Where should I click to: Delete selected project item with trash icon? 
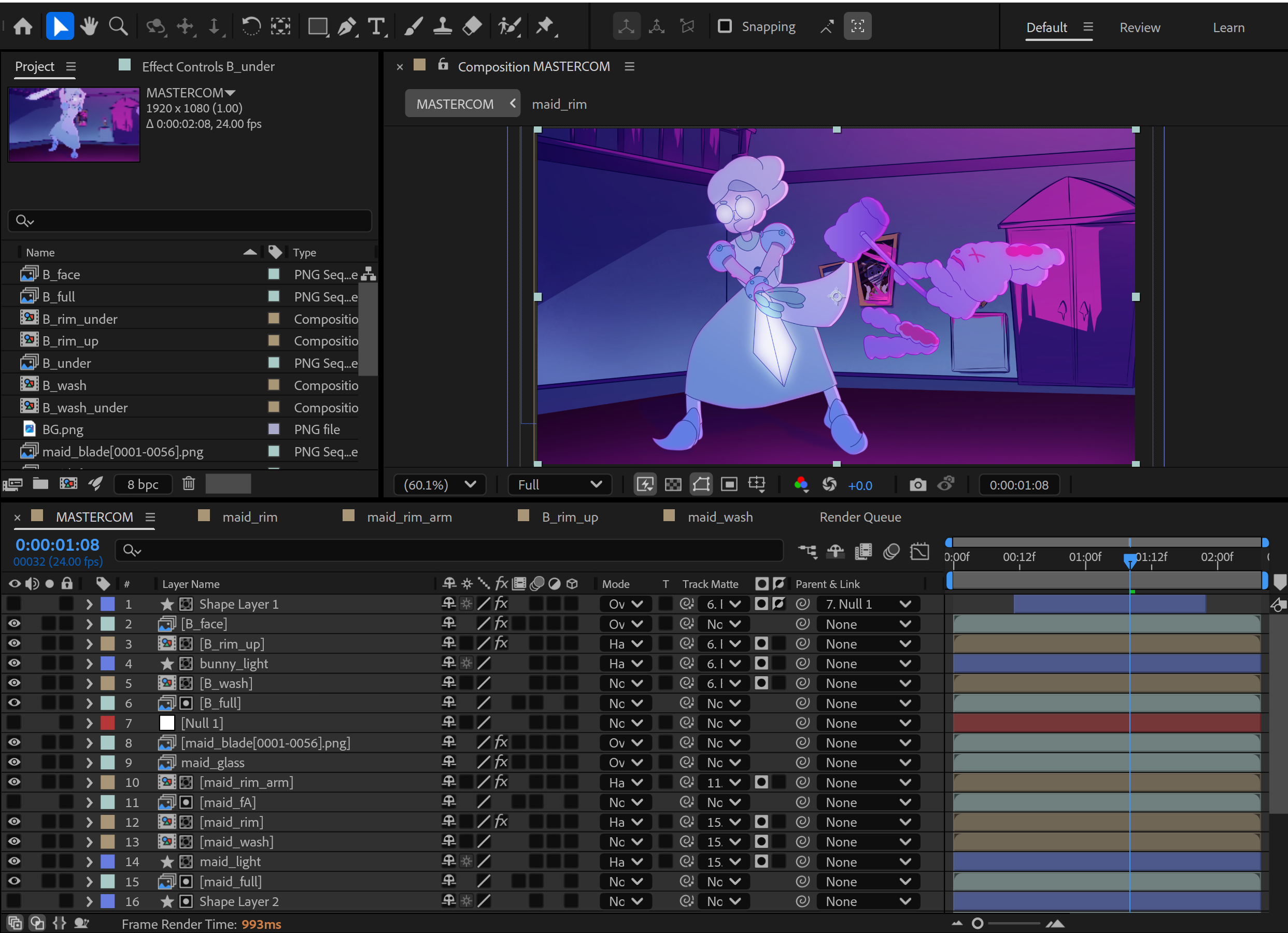pyautogui.click(x=189, y=483)
